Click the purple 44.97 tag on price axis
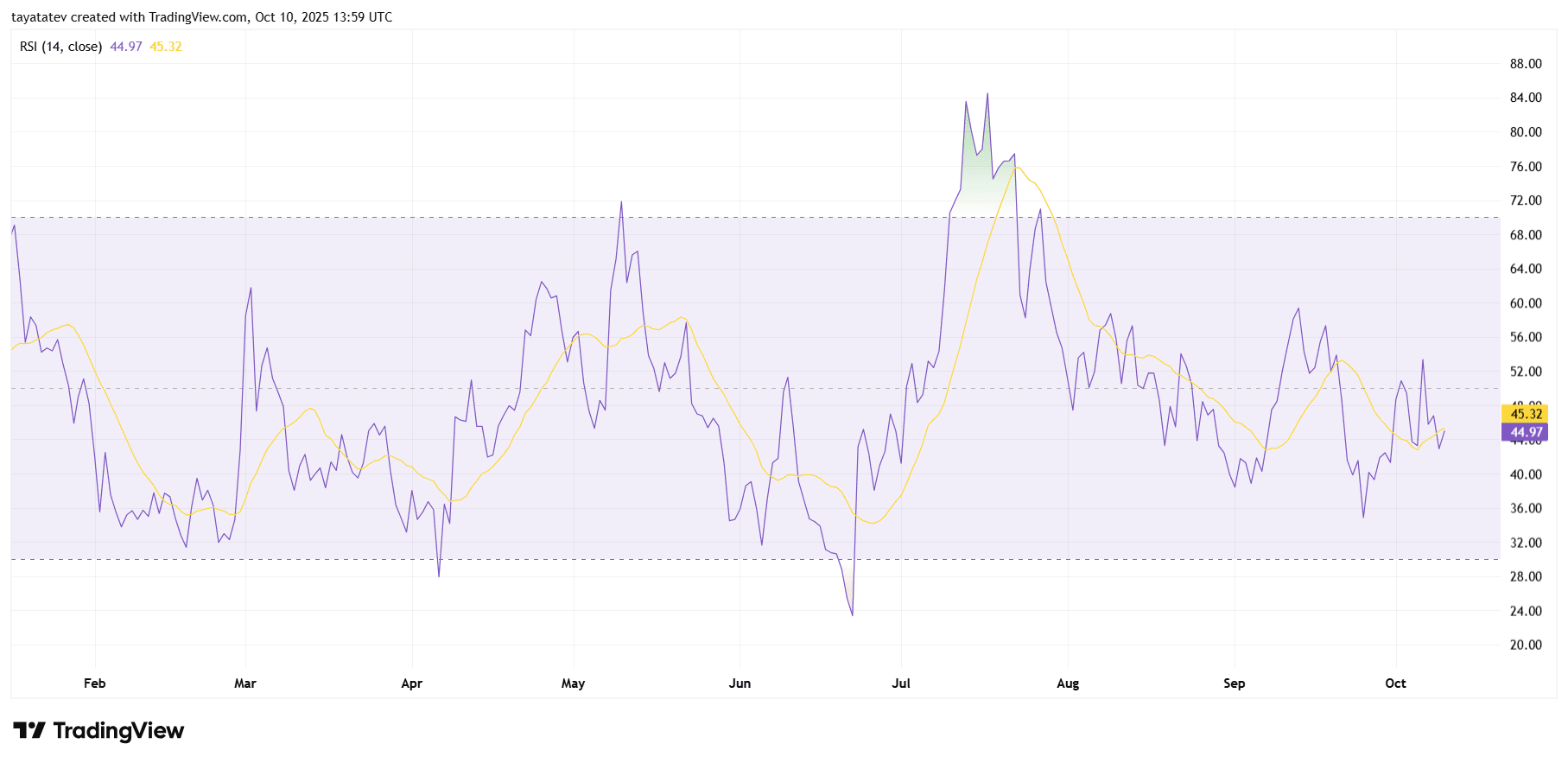This screenshot has width=1568, height=763. click(x=1525, y=432)
